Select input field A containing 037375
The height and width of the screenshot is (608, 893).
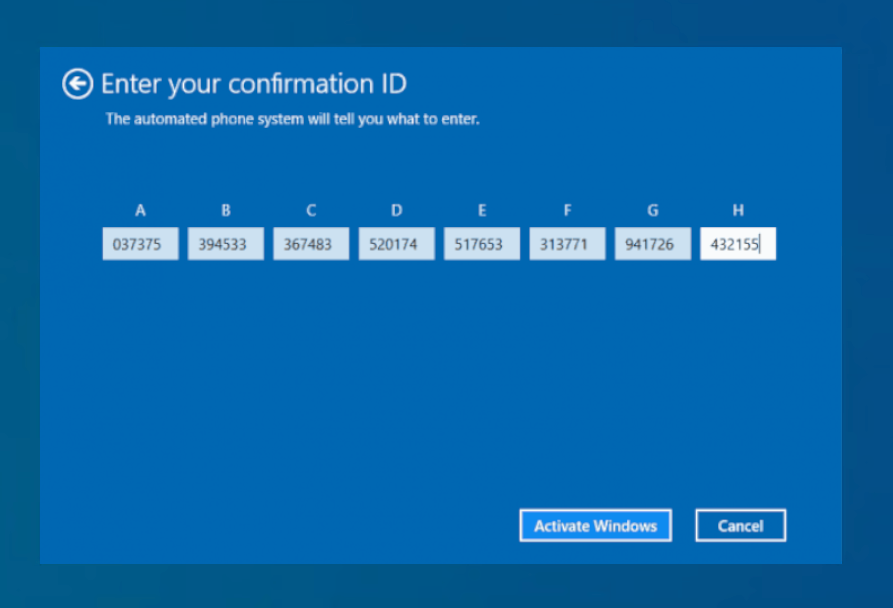(x=140, y=244)
